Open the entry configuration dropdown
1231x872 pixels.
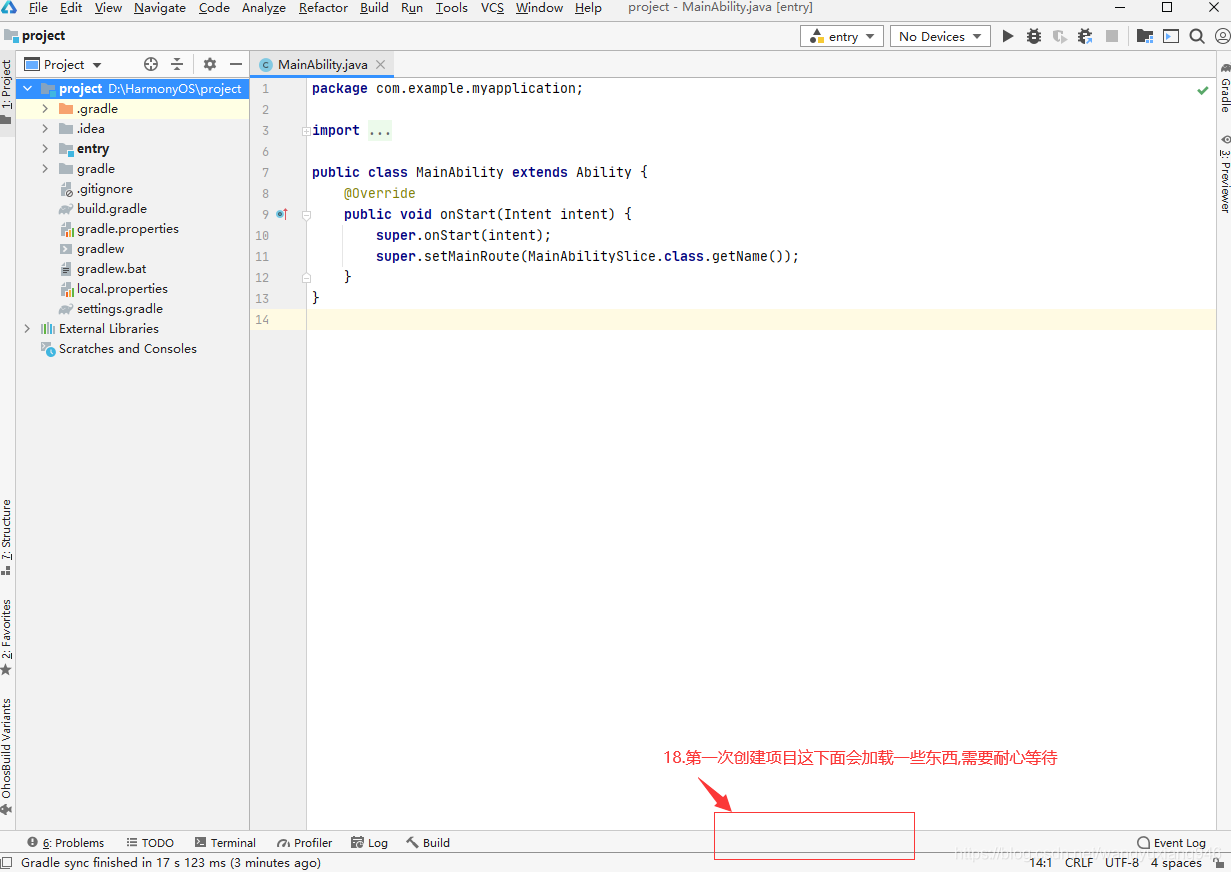click(x=841, y=36)
